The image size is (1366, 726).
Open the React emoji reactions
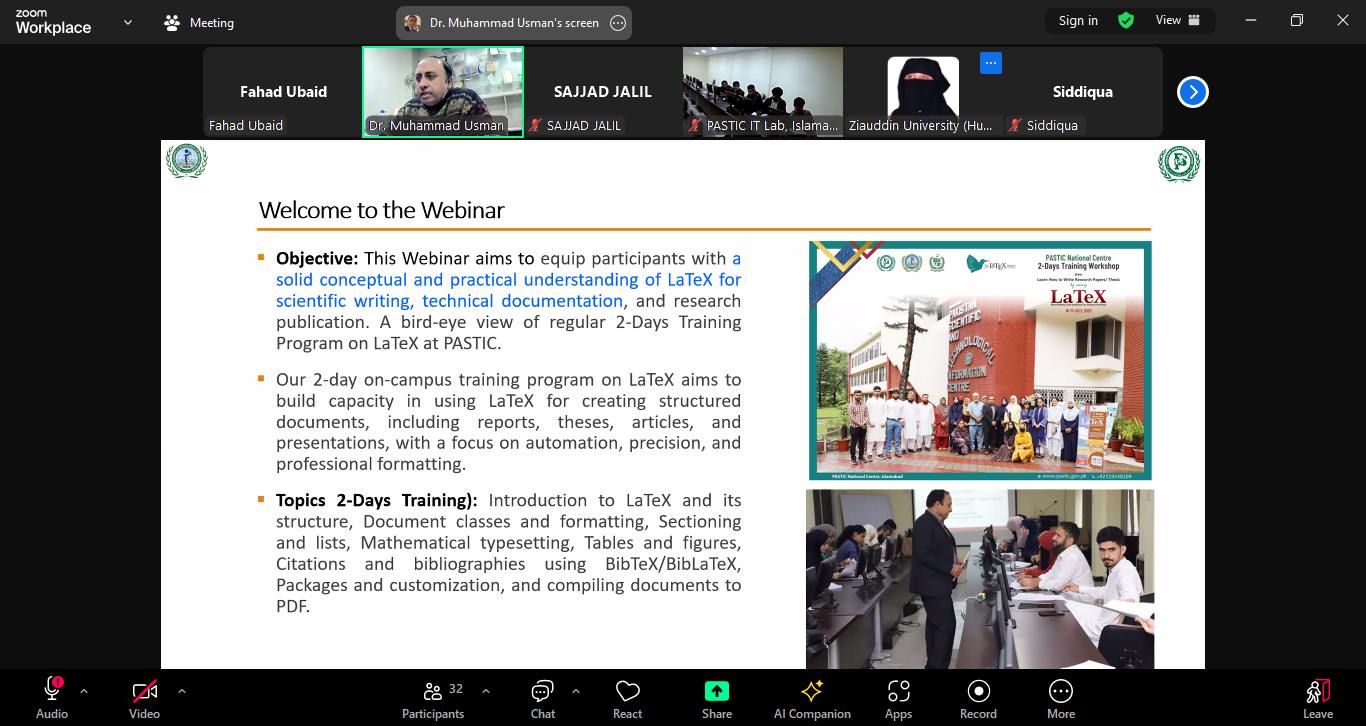[x=627, y=699]
